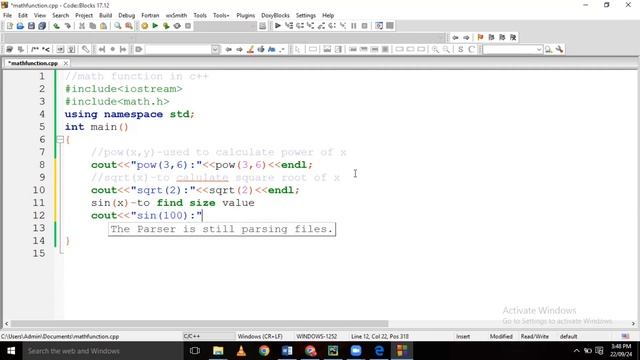Image resolution: width=640 pixels, height=360 pixels.
Task: Select the mathfunction.cpp editor tab
Action: pos(33,63)
